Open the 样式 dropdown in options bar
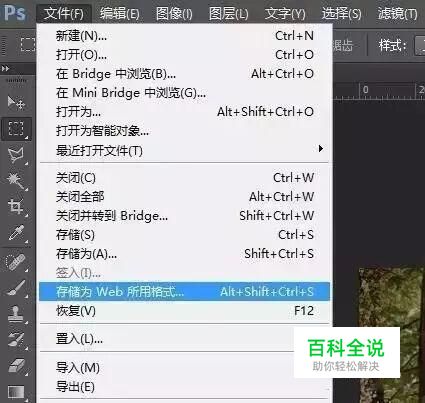Image resolution: width=425 pixels, height=403 pixels. [419, 45]
